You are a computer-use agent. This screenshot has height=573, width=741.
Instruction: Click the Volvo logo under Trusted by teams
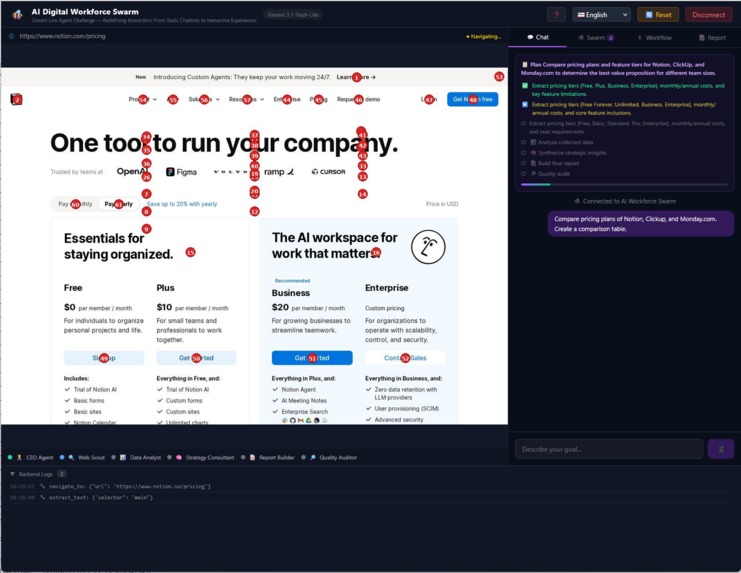(x=231, y=172)
